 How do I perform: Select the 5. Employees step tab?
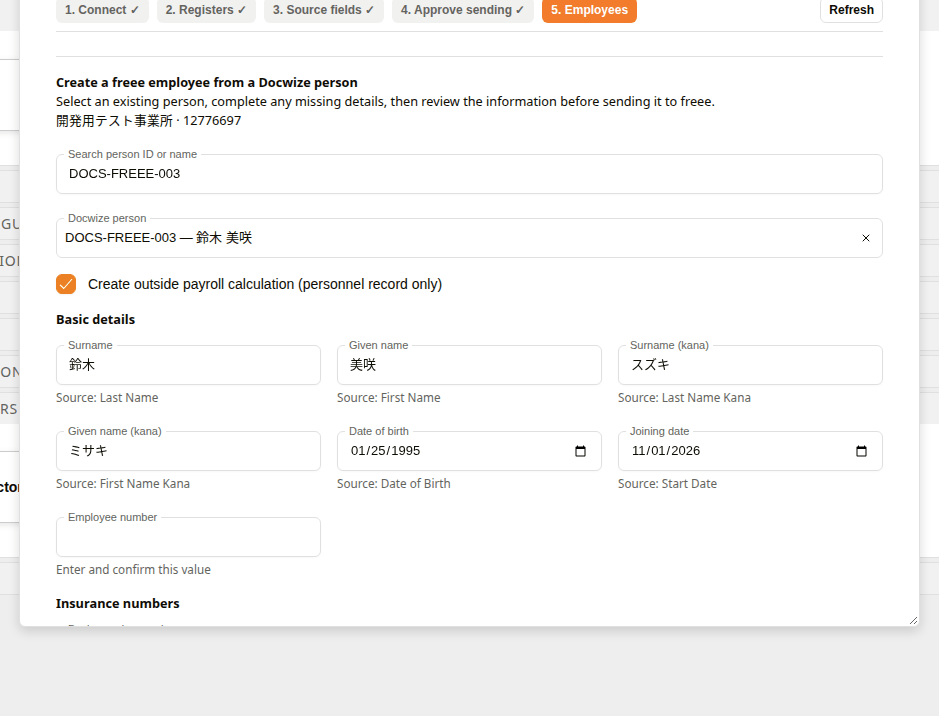pos(589,10)
